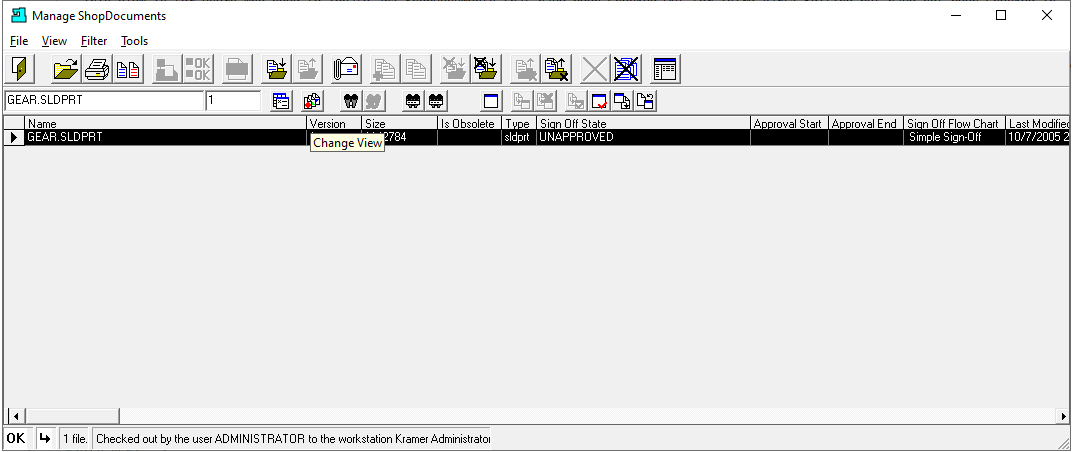Click the OK indicator in status bar

(16, 438)
